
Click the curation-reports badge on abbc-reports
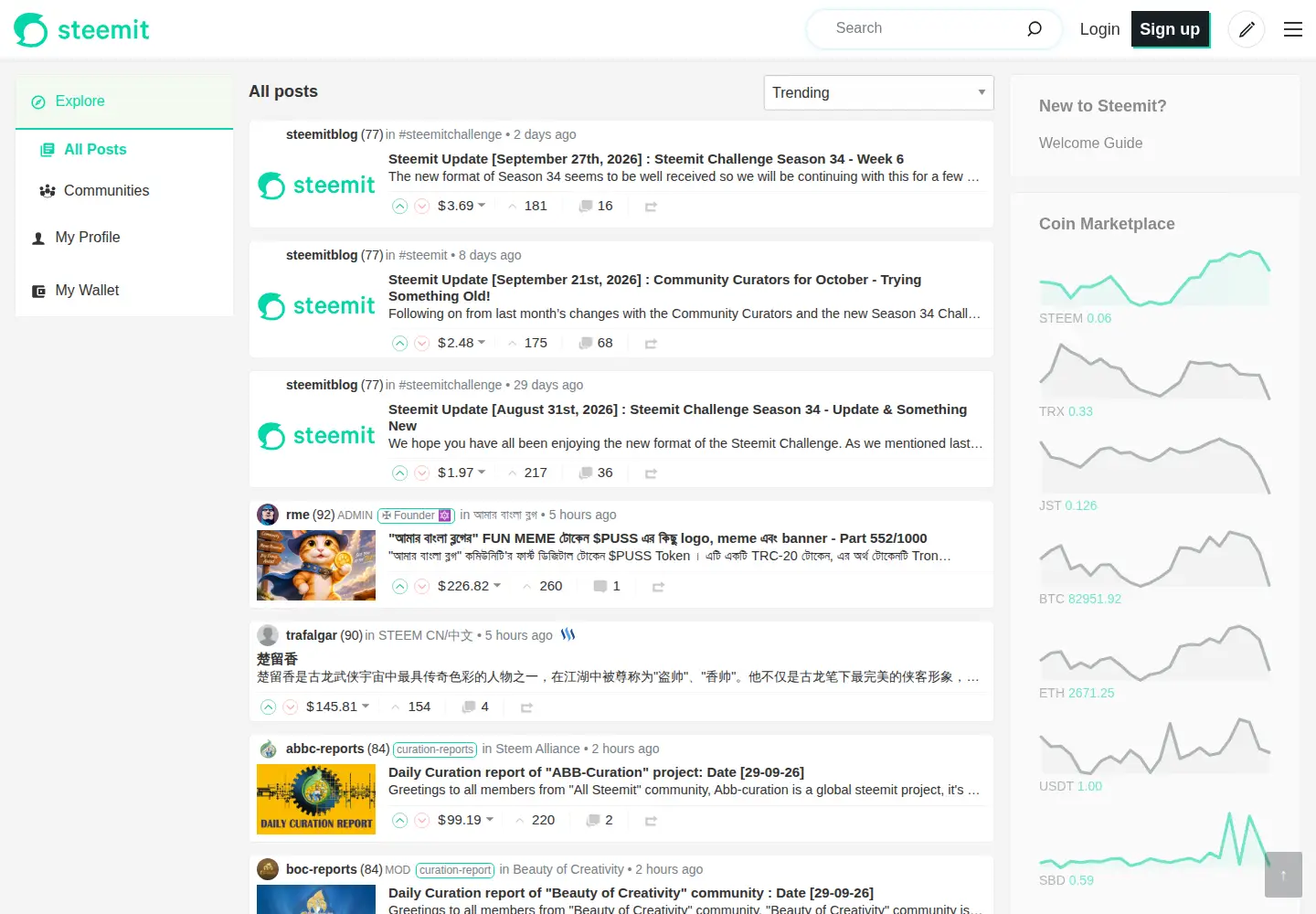pos(435,749)
